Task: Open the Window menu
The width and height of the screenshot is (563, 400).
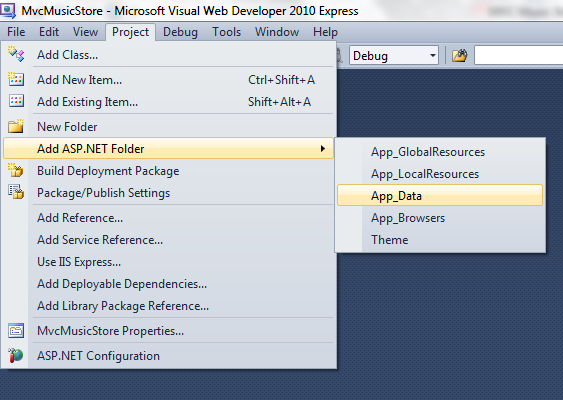Action: point(277,32)
